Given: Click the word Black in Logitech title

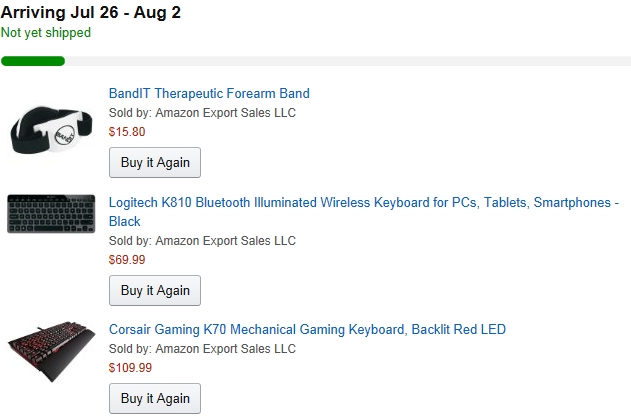Looking at the screenshot, I should pos(125,222).
